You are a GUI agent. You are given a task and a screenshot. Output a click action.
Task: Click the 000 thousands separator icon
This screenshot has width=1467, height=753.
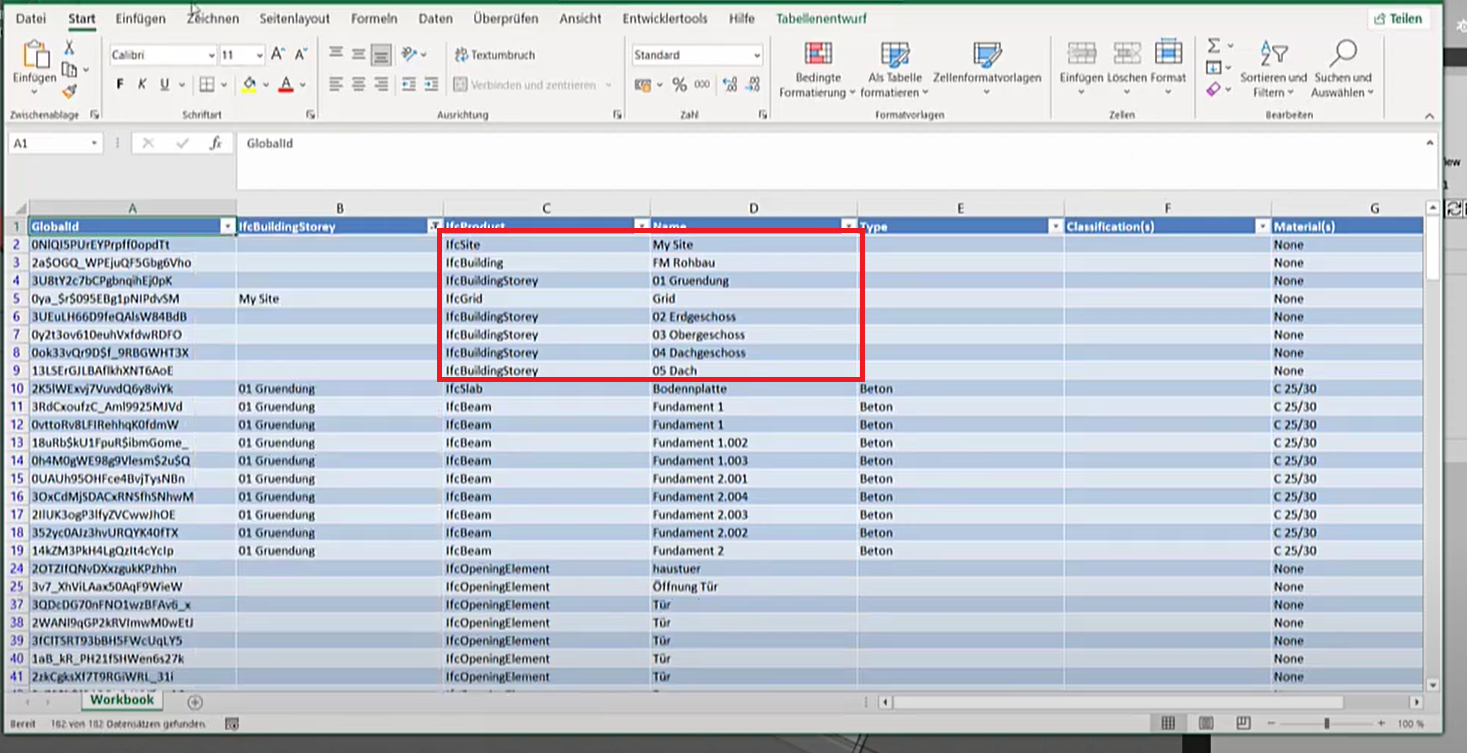(x=702, y=85)
